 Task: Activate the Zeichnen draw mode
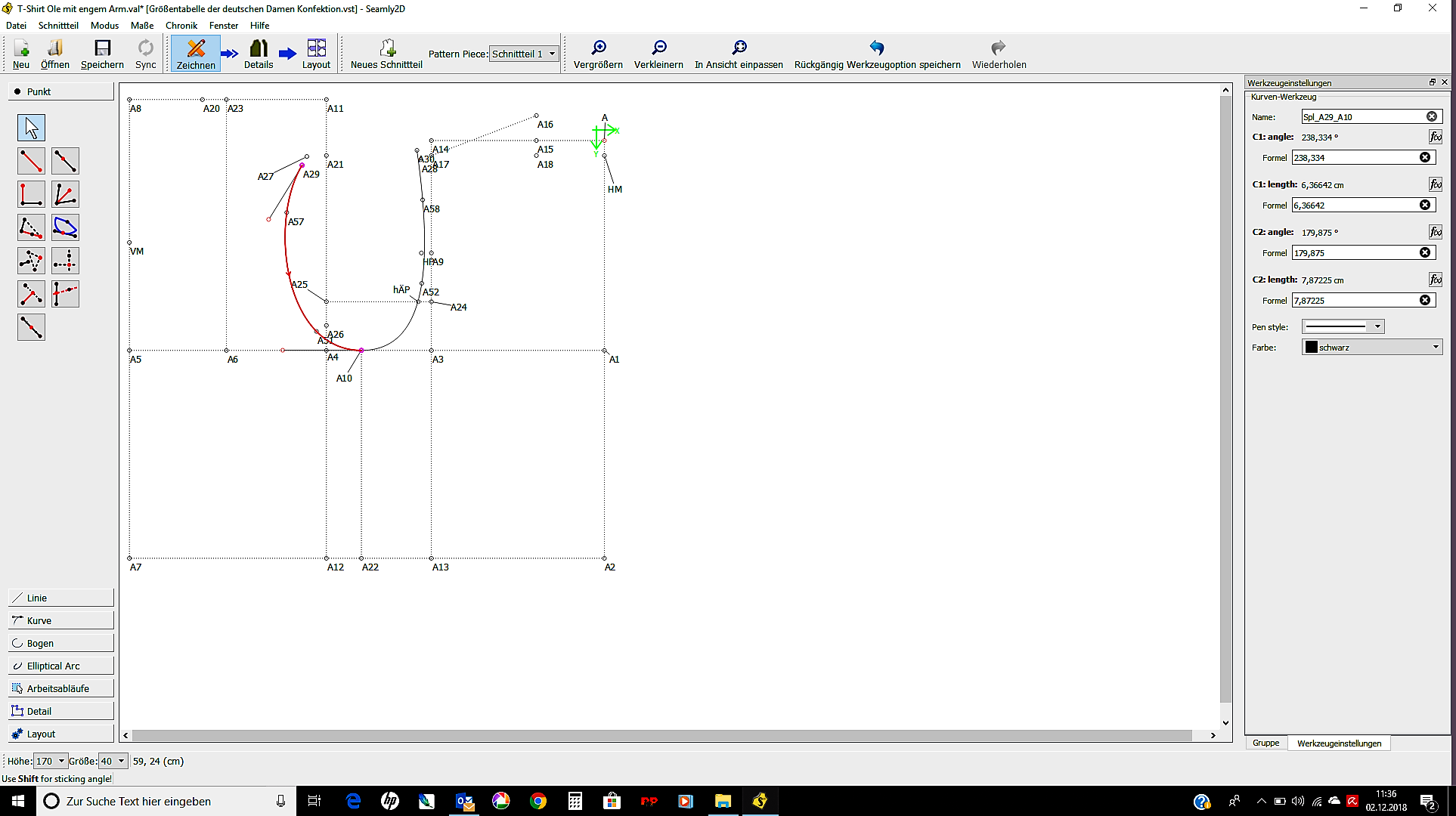196,54
